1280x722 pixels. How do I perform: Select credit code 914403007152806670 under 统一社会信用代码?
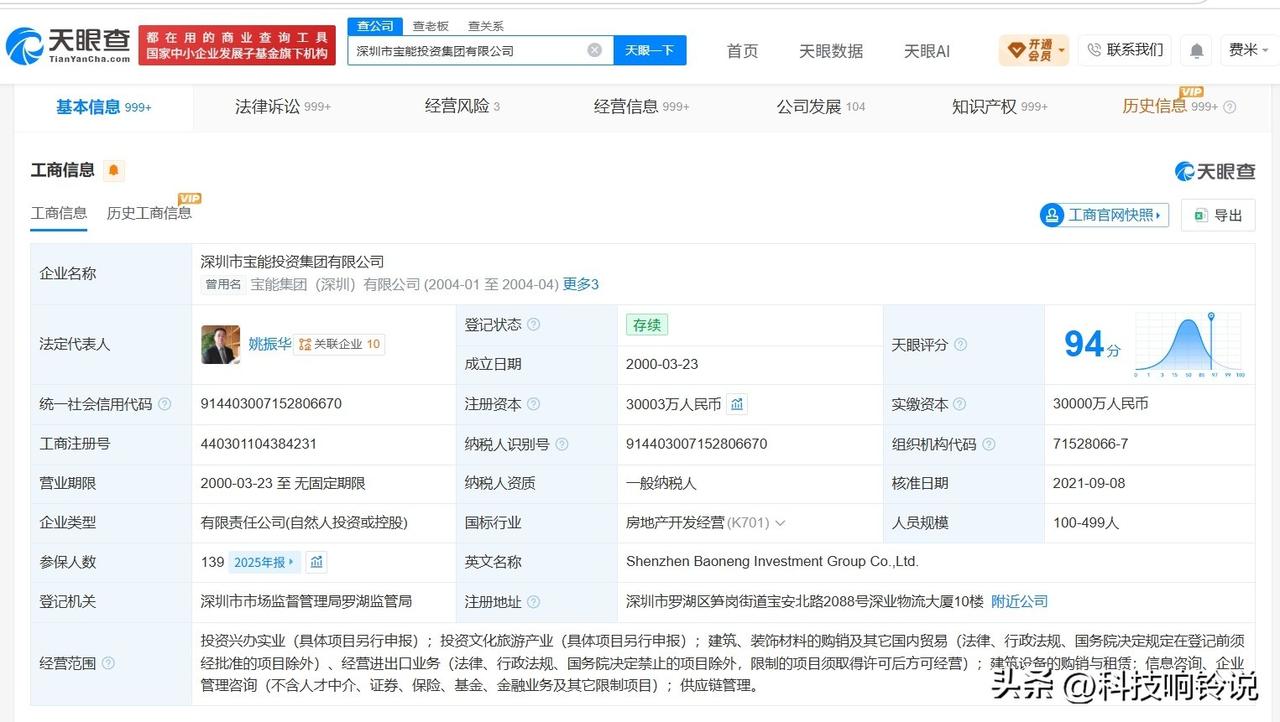click(271, 404)
